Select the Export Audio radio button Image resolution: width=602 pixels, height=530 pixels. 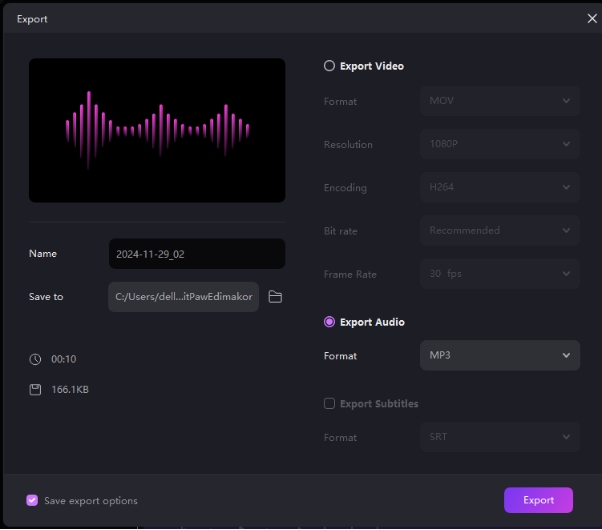pyautogui.click(x=329, y=322)
